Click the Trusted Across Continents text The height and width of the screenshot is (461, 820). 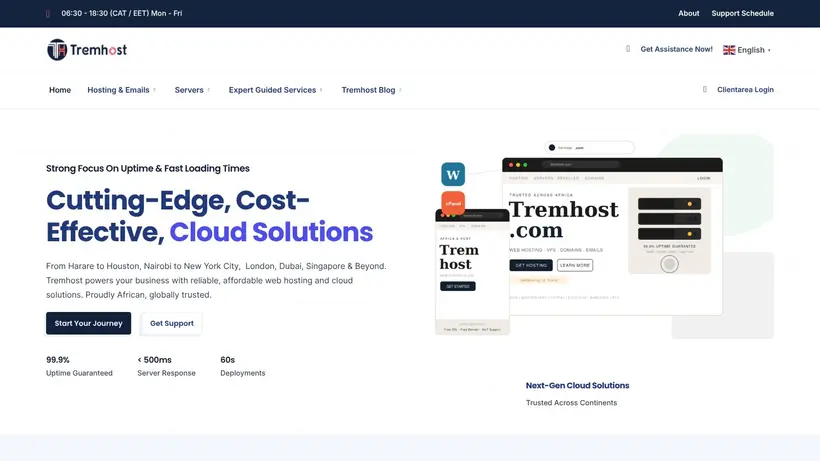[x=571, y=402]
